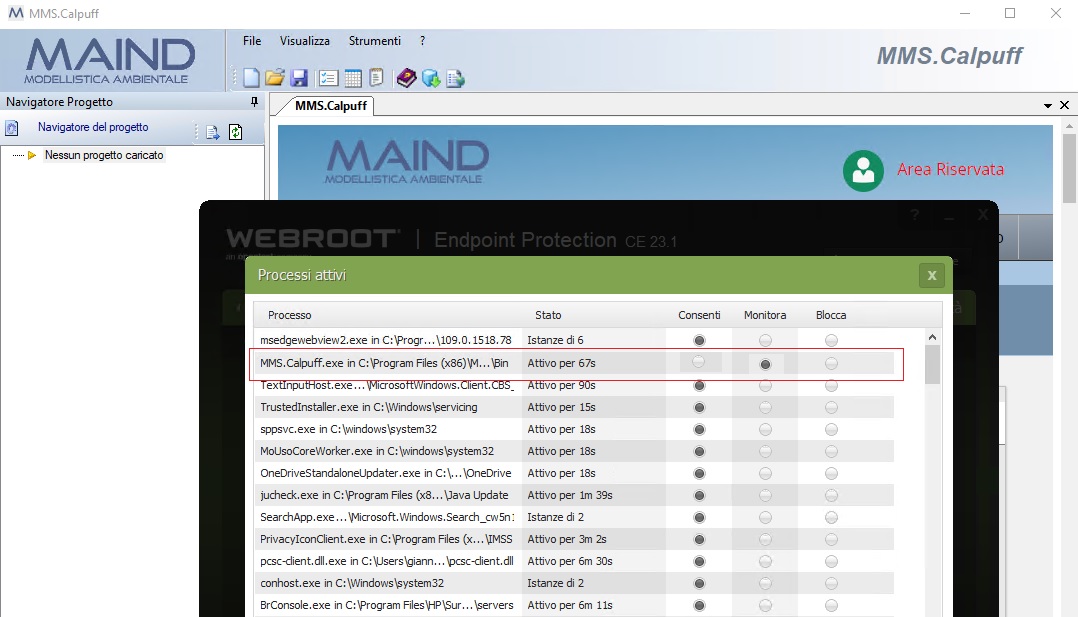Viewport: 1078px width, 617px height.
Task: Click 'Attivo per 6m 30s' status cell
Action: (570, 561)
